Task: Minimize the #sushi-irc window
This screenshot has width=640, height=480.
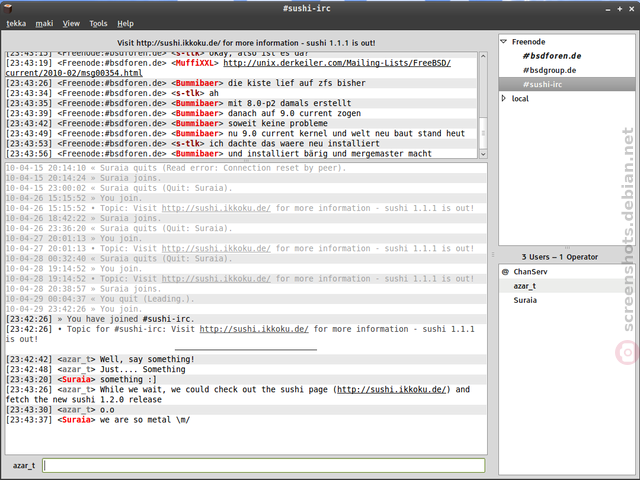Action: 608,9
